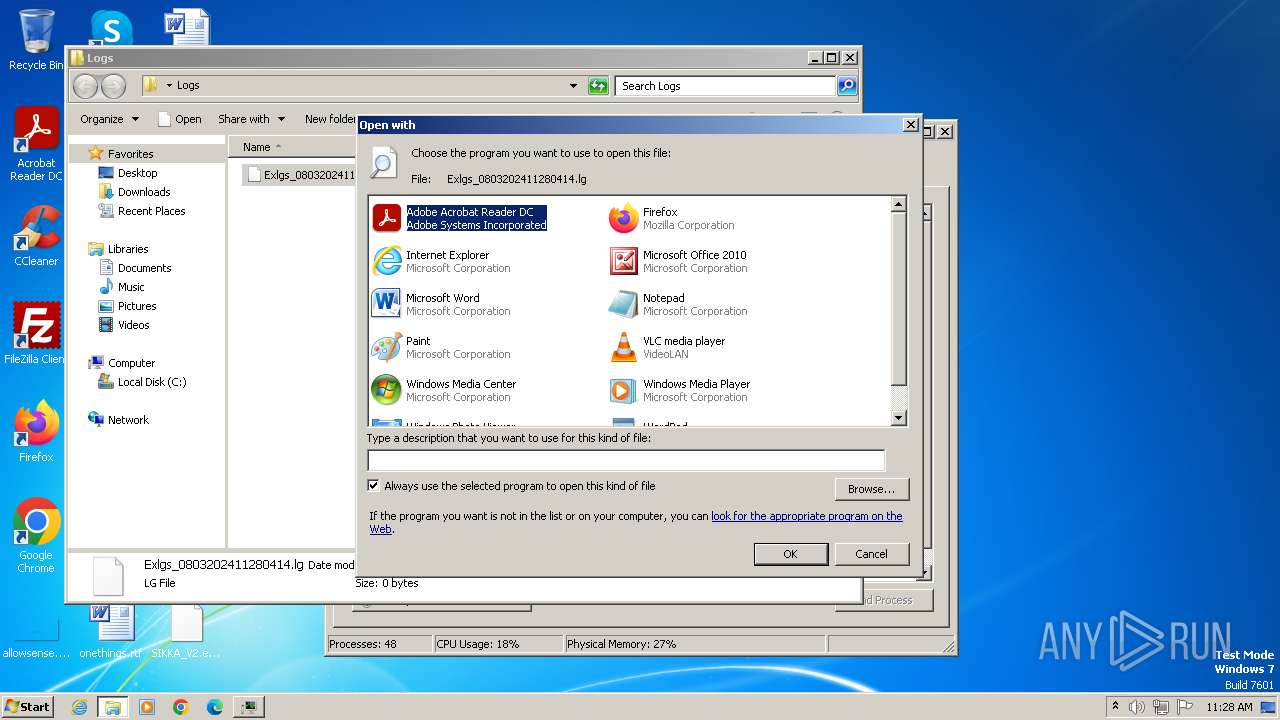Open FileZilla Client desktop shortcut
The width and height of the screenshot is (1280, 720).
tap(36, 333)
